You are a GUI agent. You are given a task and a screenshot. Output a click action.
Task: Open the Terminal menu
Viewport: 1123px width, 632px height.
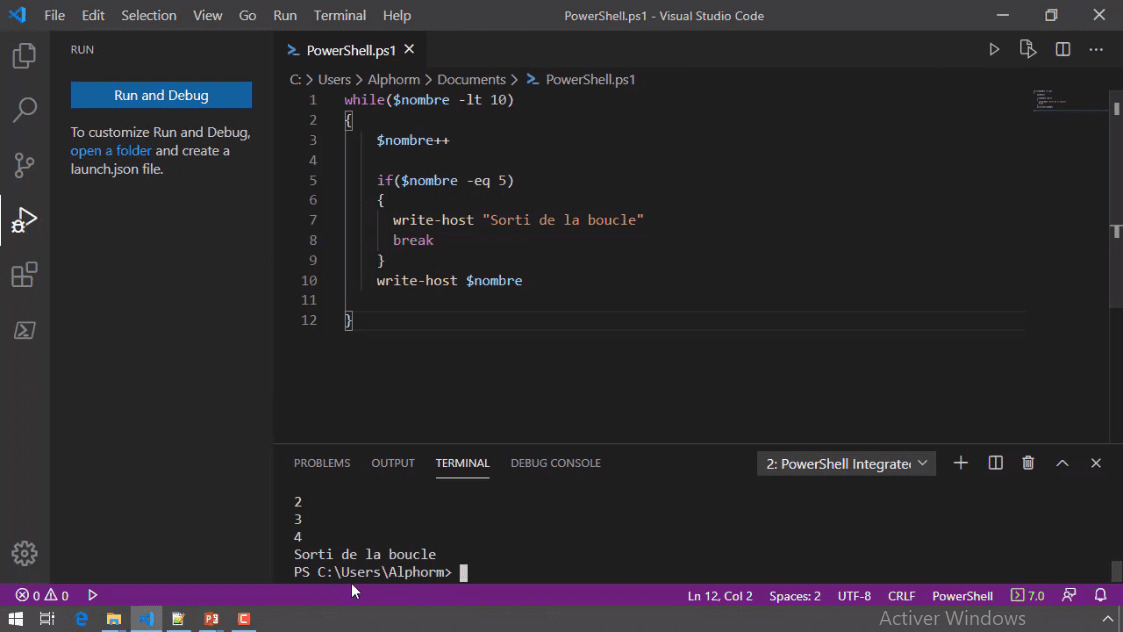339,15
